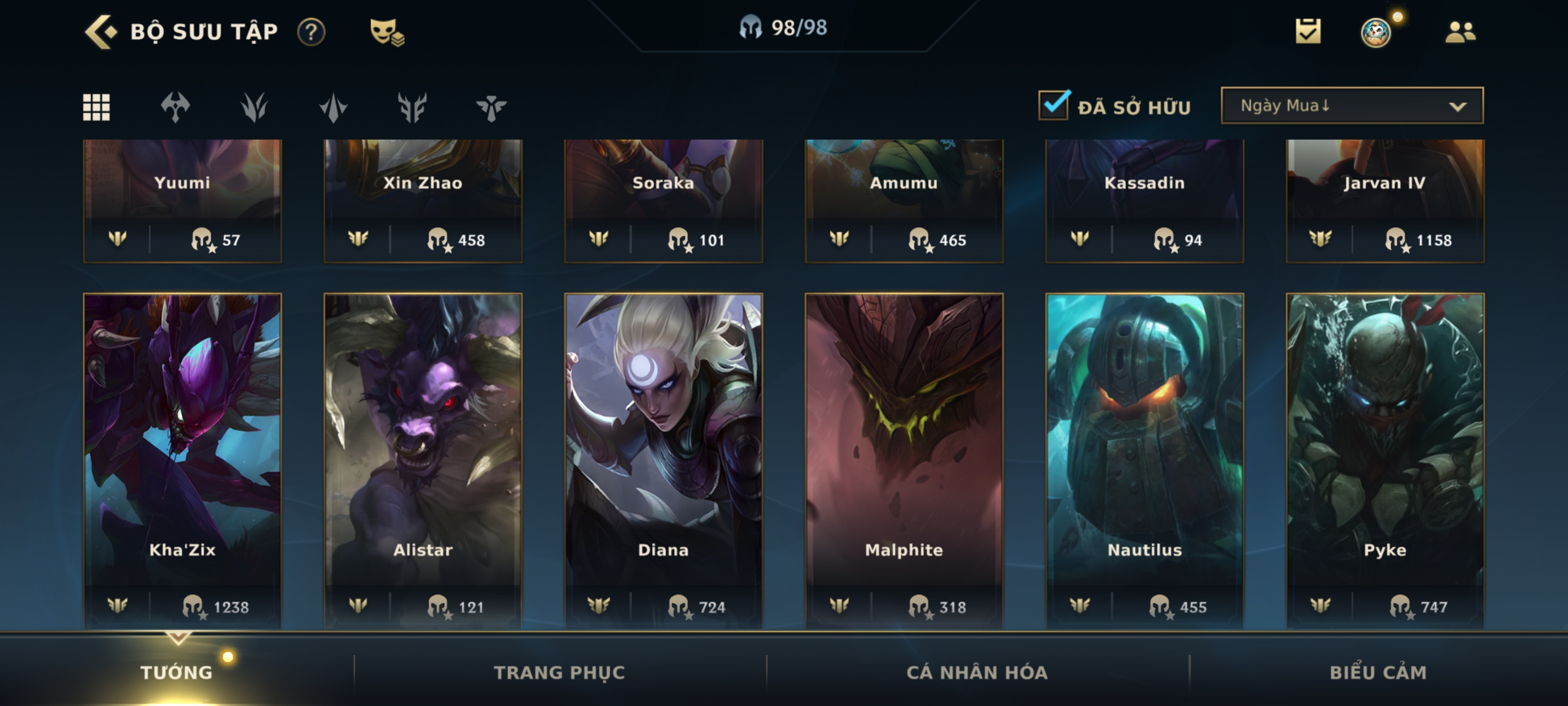Open the Ngày Mua sort dropdown
Screen dimensions: 1568x706
click(x=1352, y=105)
